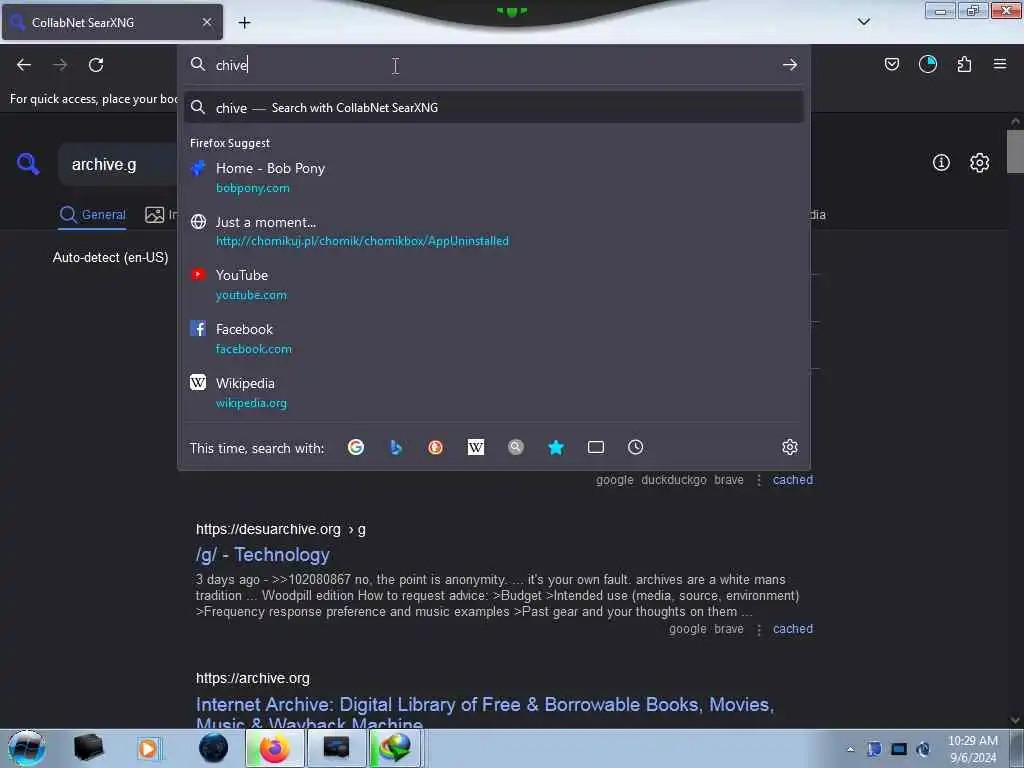
Task: Select the YouTube suggestion
Action: pos(494,285)
